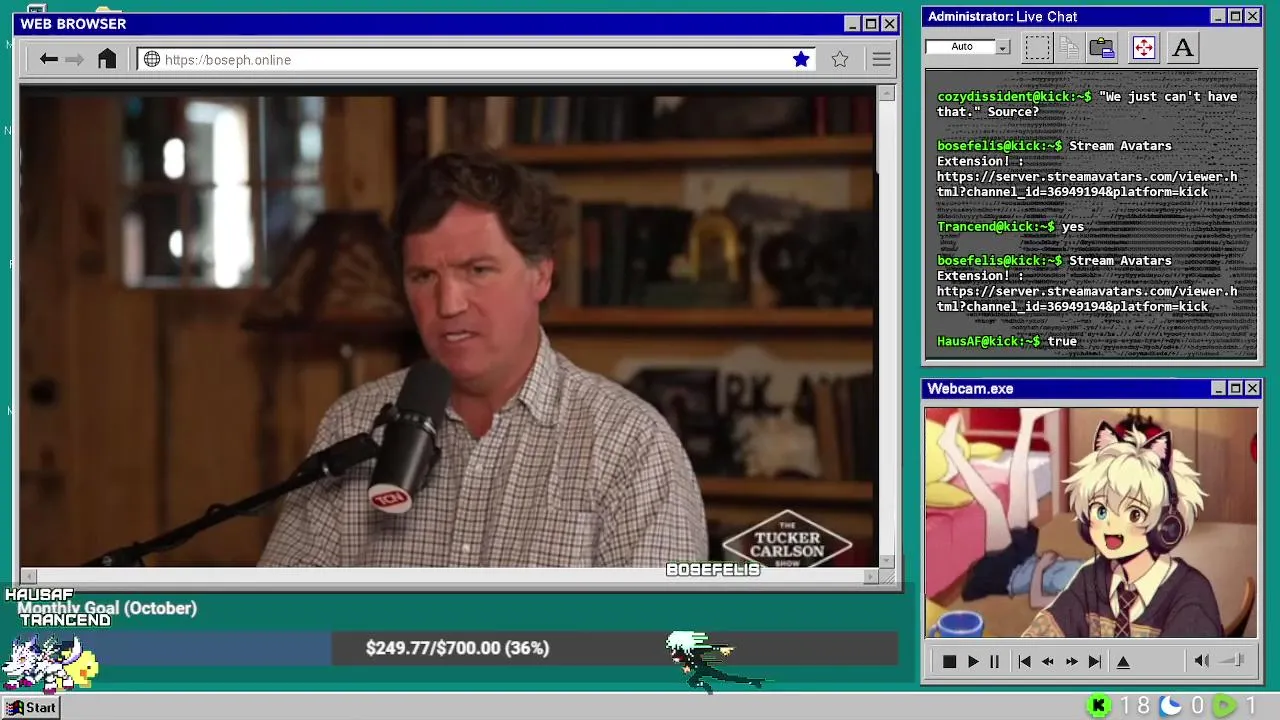Viewport: 1280px width, 720px height.
Task: Click the eject button in Webcam.exe
Action: (1123, 661)
